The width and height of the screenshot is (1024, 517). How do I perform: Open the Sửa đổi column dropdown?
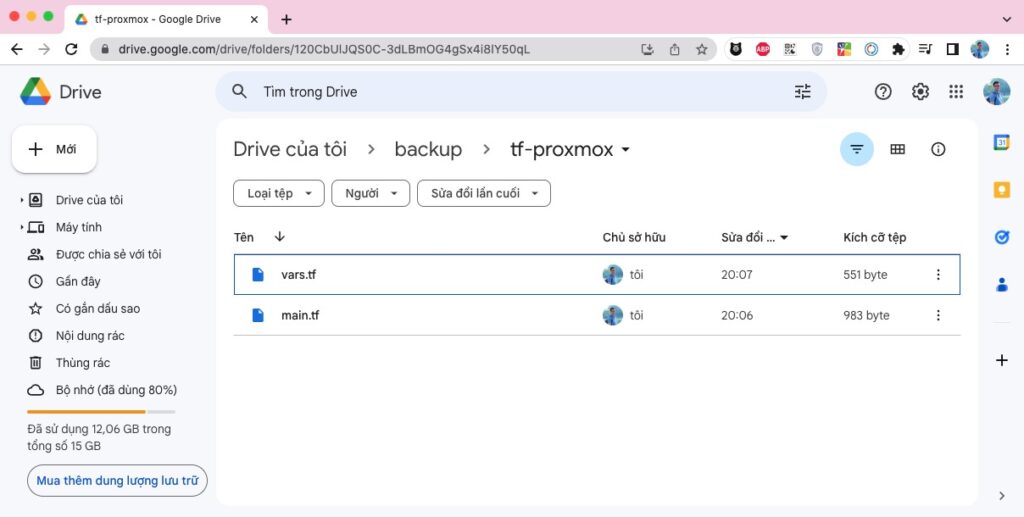point(784,238)
